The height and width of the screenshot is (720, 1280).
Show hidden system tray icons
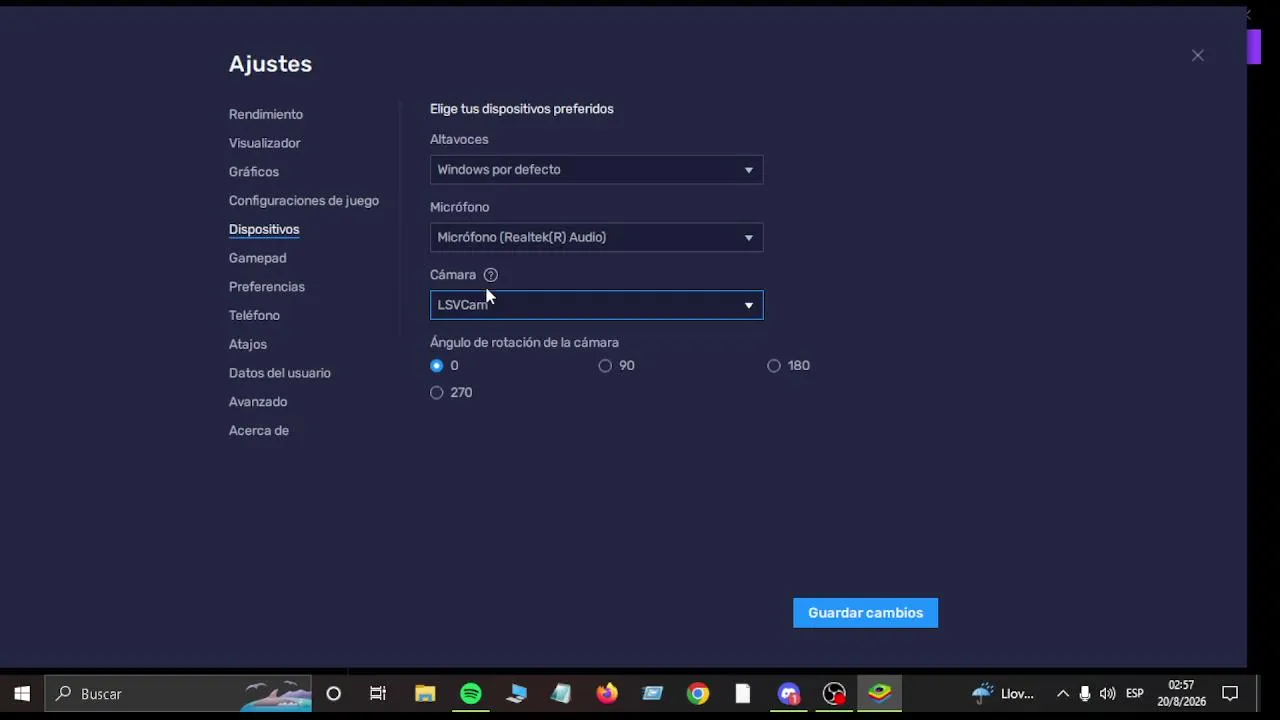1063,694
